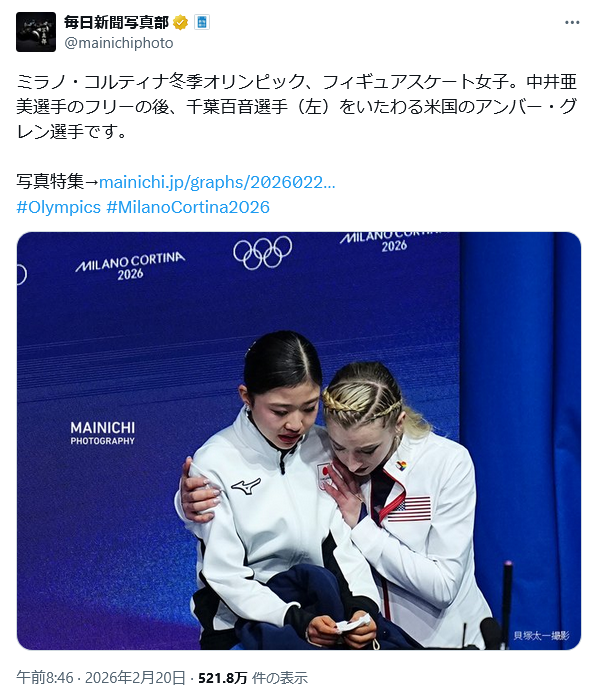Open the 毎日新聞写真部 profile avatar

click(36, 32)
